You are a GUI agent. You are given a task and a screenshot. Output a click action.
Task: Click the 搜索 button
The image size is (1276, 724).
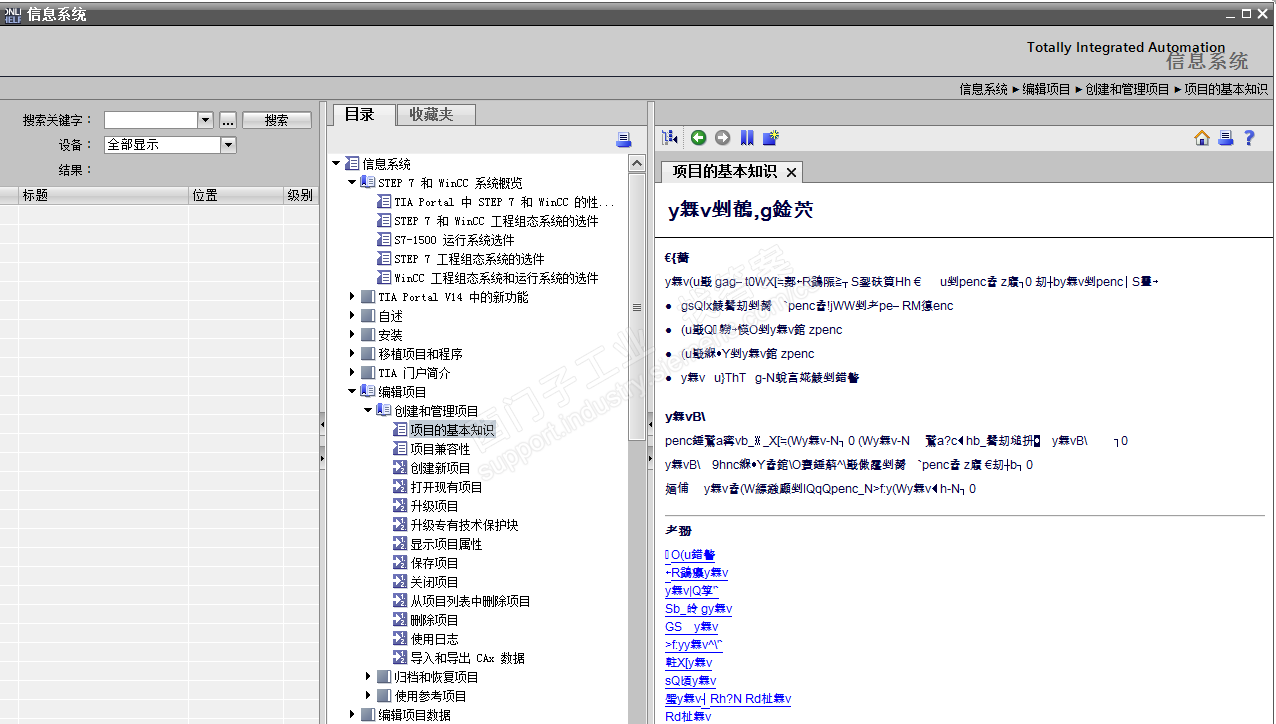[x=277, y=120]
